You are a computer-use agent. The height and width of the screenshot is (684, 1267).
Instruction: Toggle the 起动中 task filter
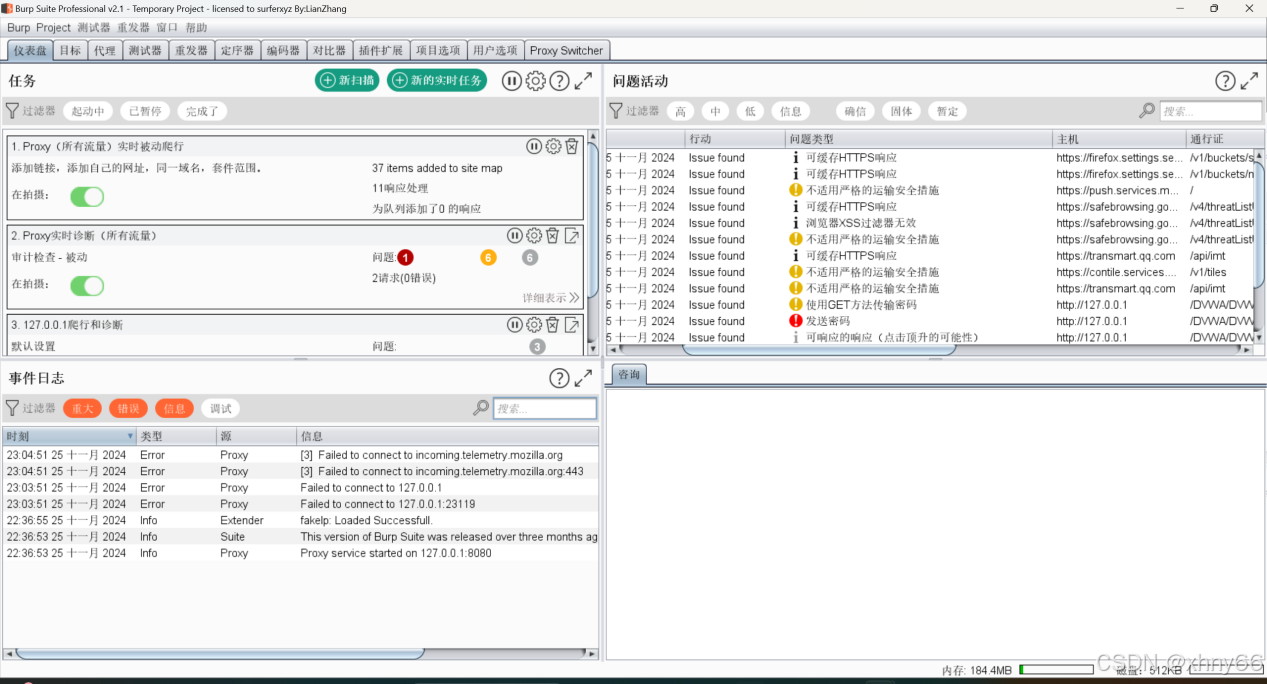point(88,111)
